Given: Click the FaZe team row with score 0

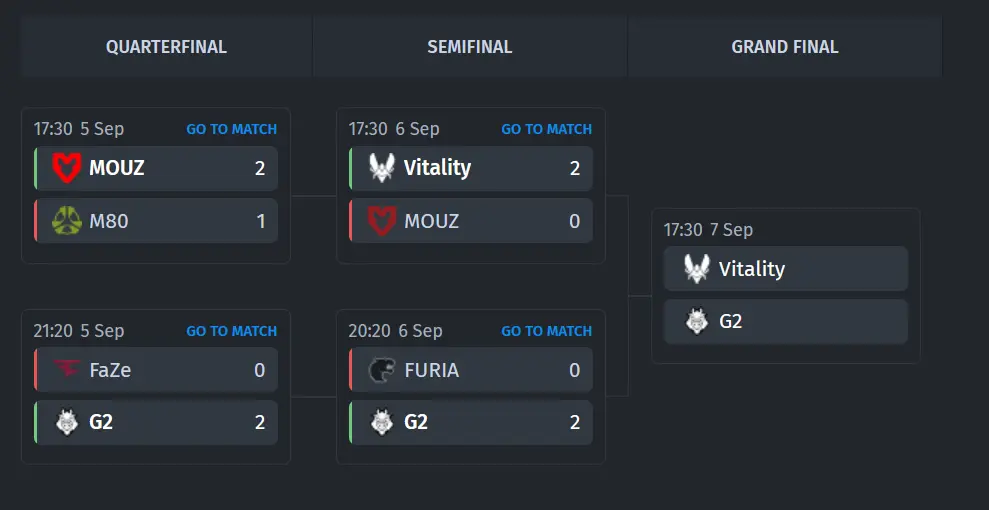Looking at the screenshot, I should click(156, 370).
